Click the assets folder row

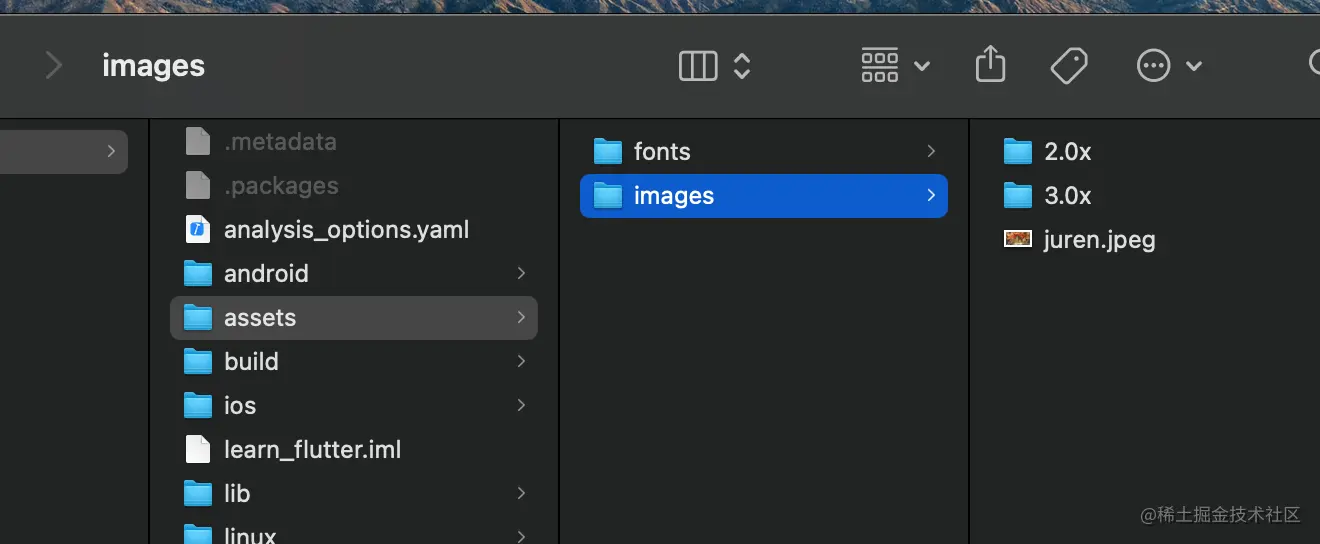coord(354,318)
